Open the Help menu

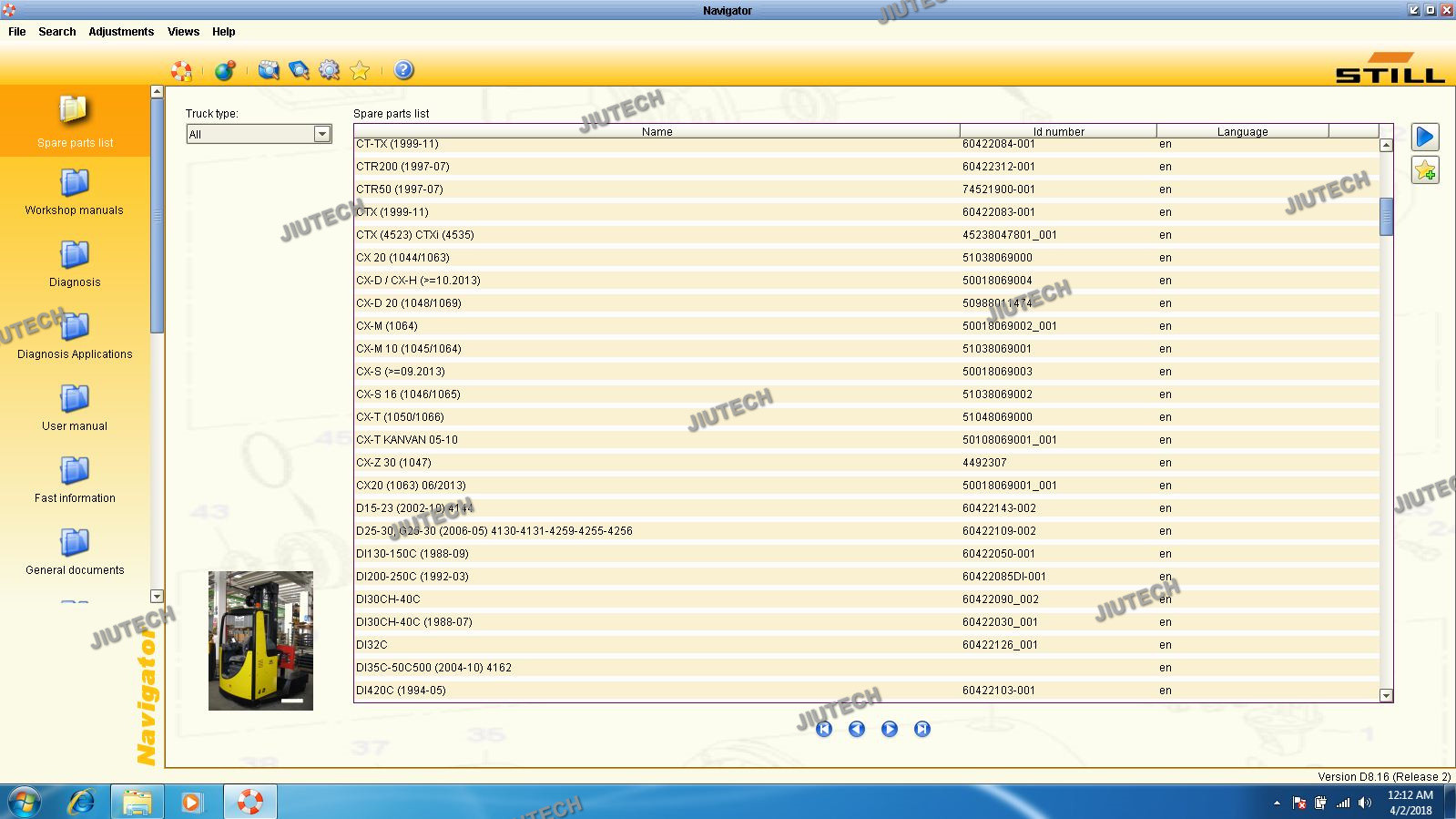click(x=224, y=31)
